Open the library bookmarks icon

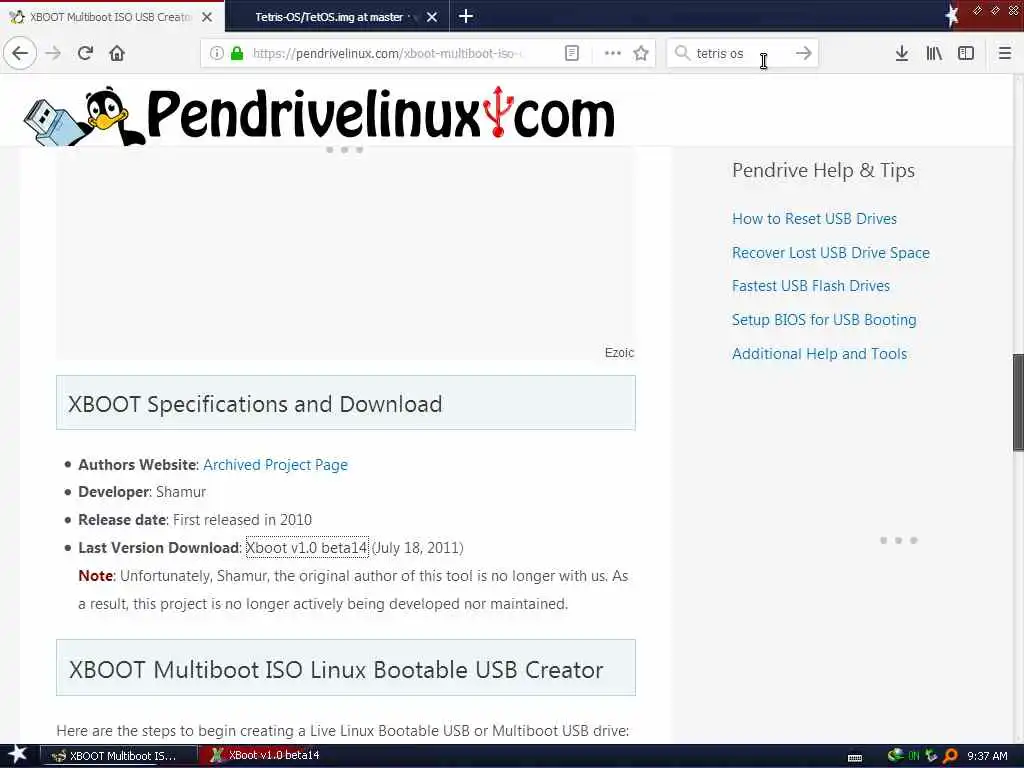[934, 53]
